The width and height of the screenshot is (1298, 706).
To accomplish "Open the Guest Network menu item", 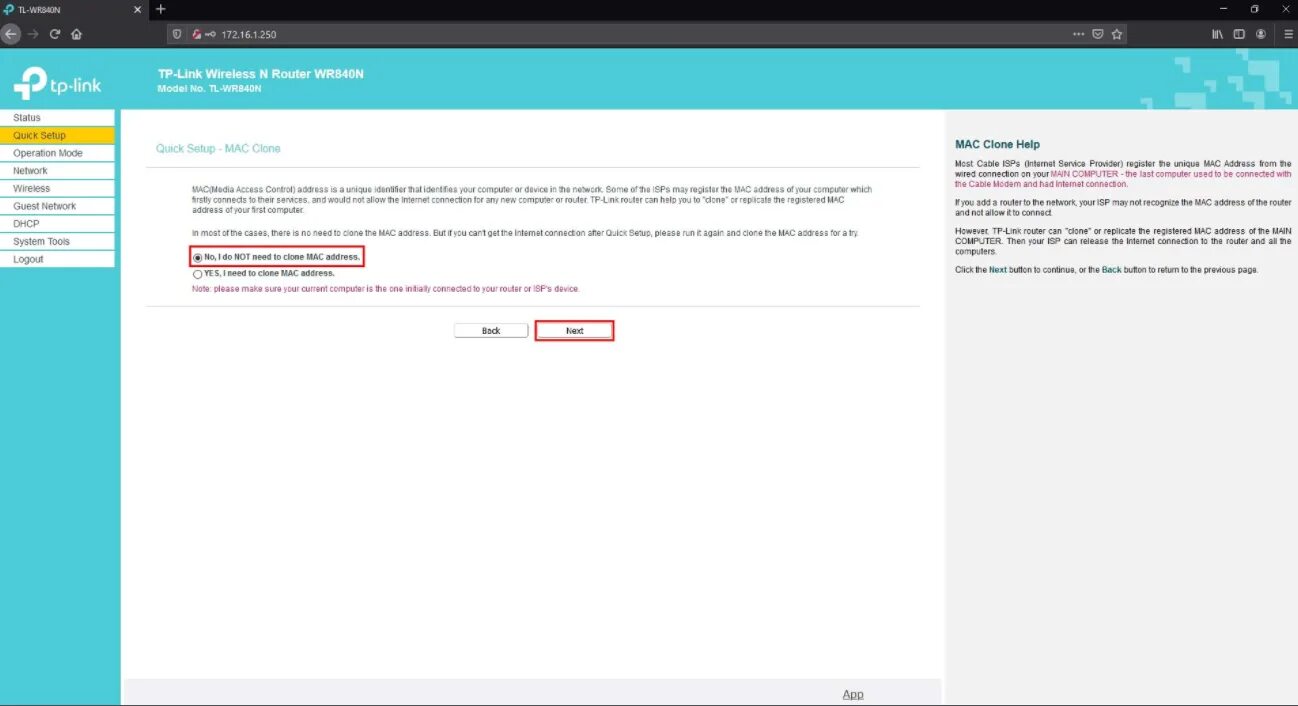I will [57, 206].
